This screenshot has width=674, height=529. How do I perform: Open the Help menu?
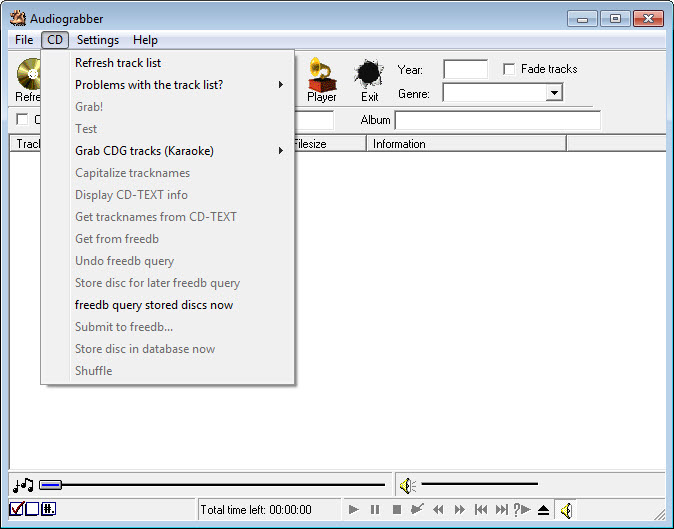(x=145, y=40)
